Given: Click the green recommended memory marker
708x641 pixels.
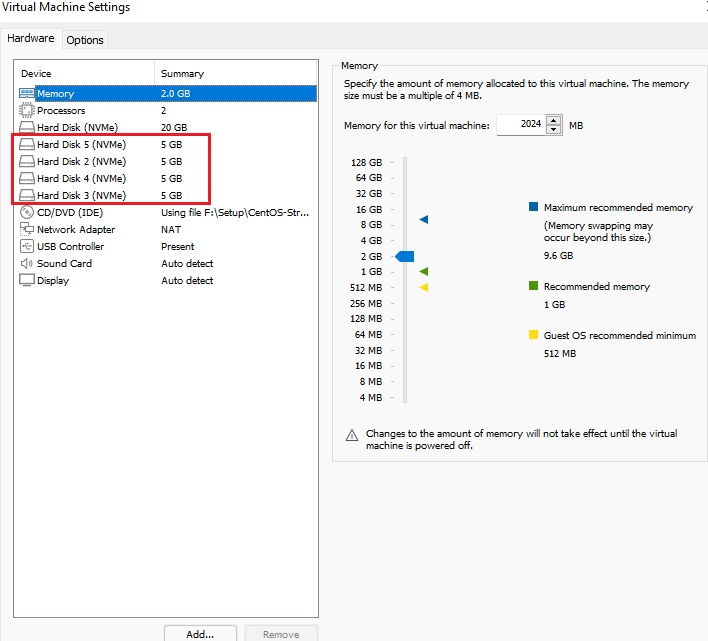Looking at the screenshot, I should (424, 272).
